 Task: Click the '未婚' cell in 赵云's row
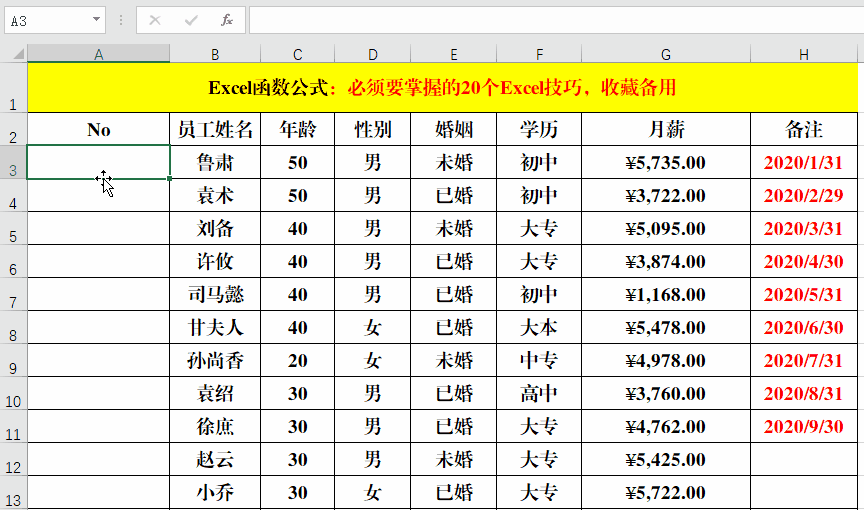point(453,460)
